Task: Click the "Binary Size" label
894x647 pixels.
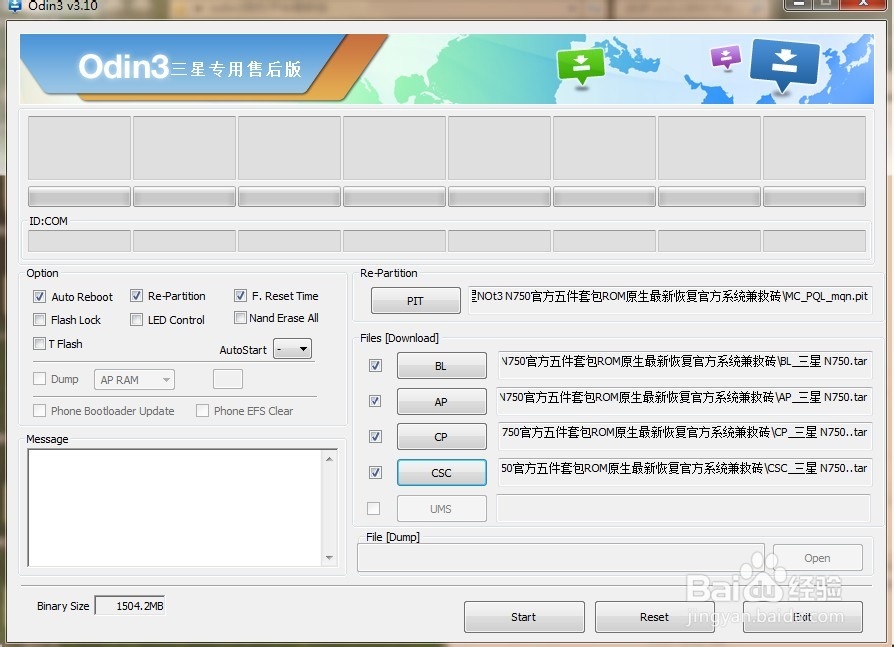Action: (63, 606)
